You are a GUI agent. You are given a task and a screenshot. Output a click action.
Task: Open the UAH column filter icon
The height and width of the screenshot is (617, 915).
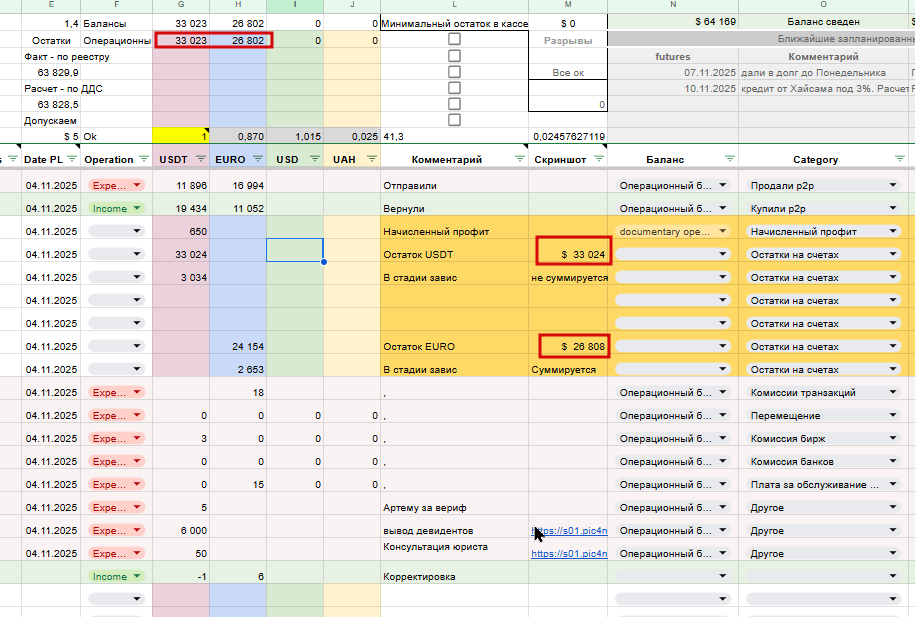click(372, 159)
